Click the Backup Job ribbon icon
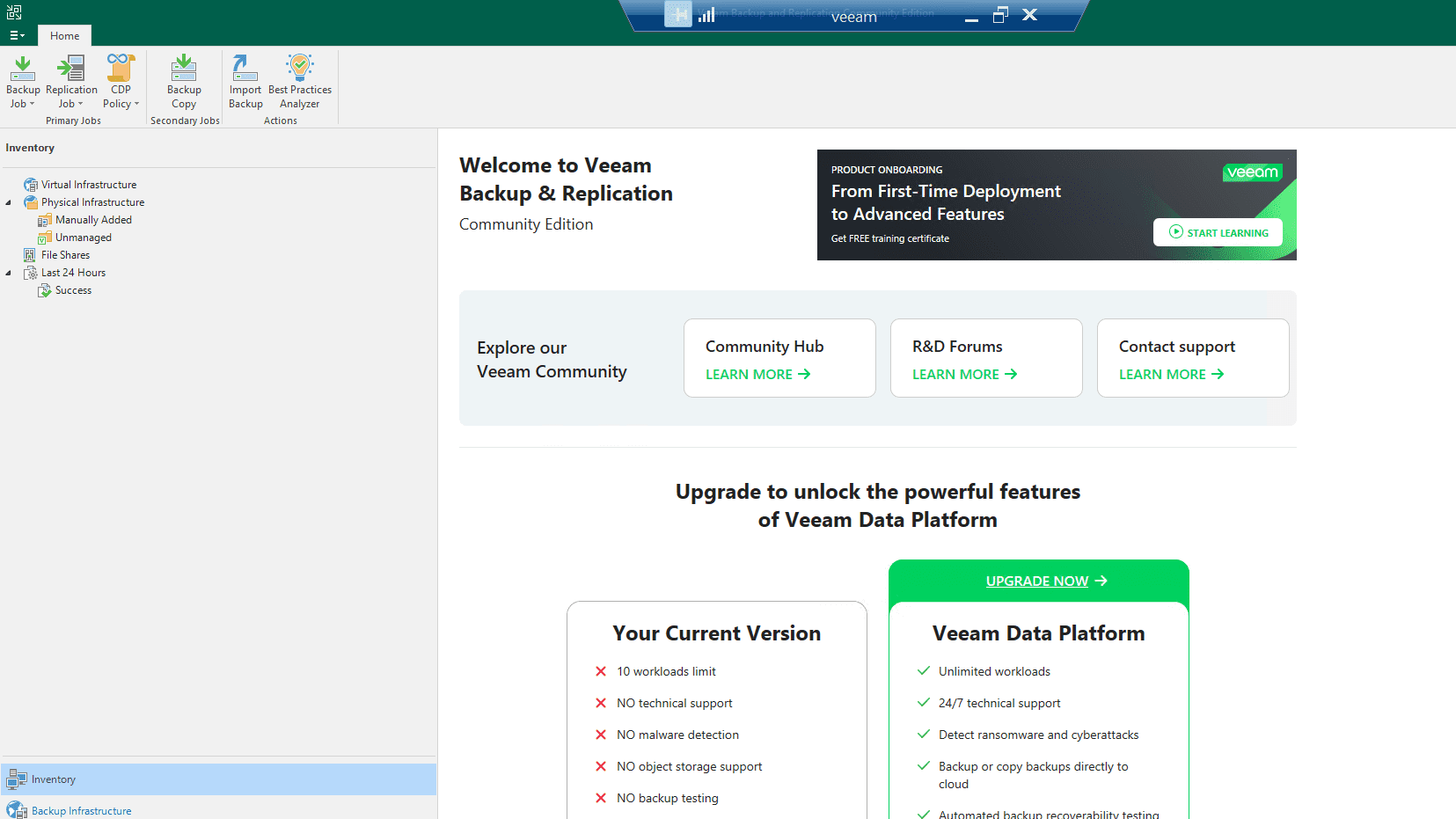 point(23,69)
